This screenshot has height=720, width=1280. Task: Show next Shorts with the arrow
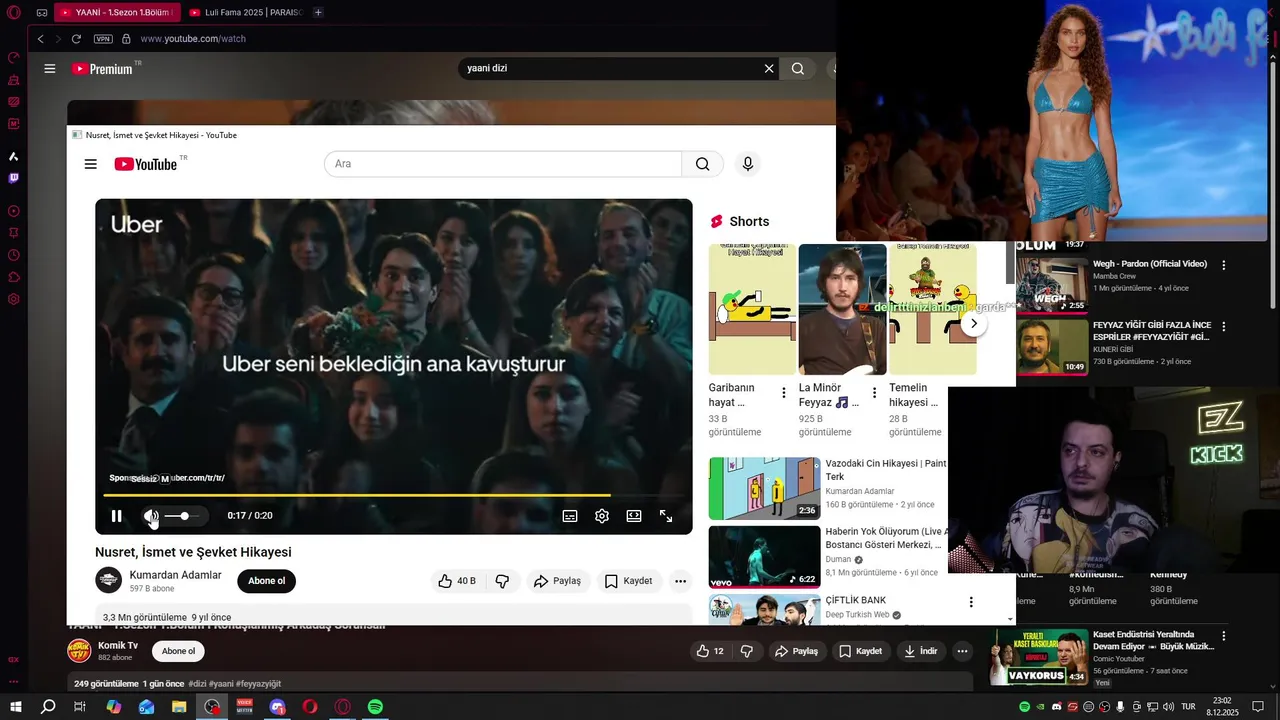point(973,324)
